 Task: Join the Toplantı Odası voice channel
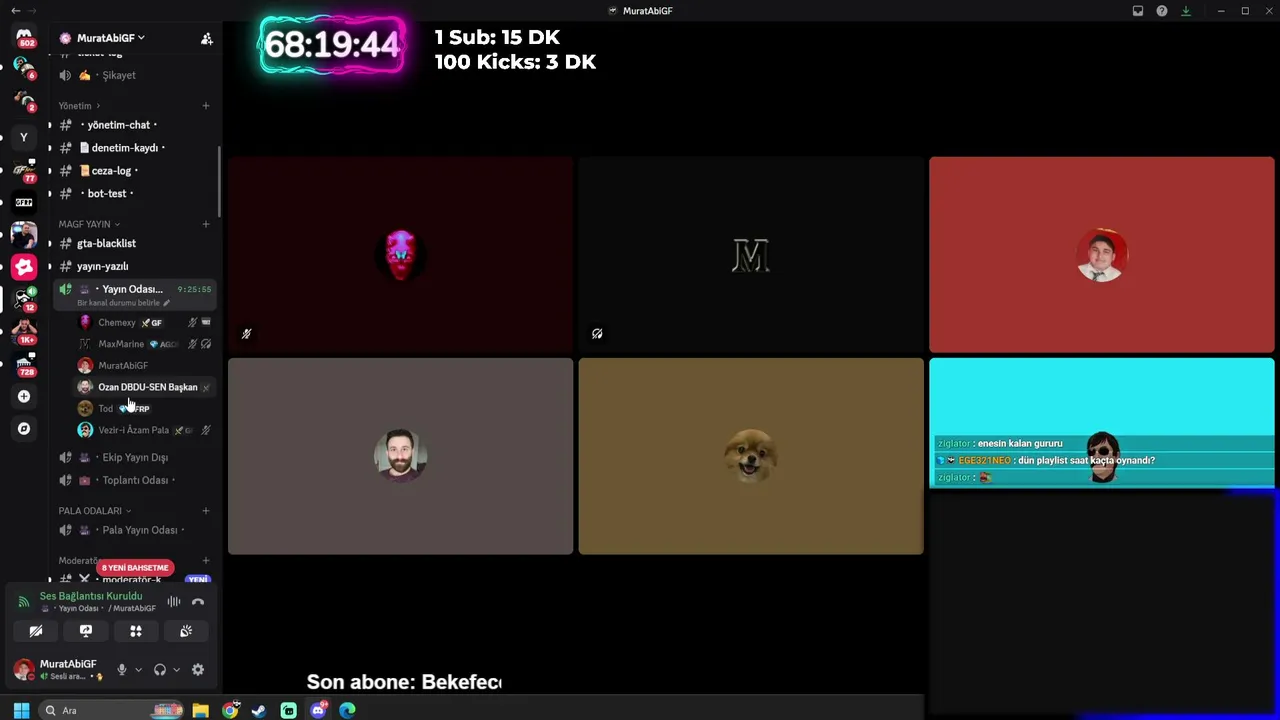point(133,481)
